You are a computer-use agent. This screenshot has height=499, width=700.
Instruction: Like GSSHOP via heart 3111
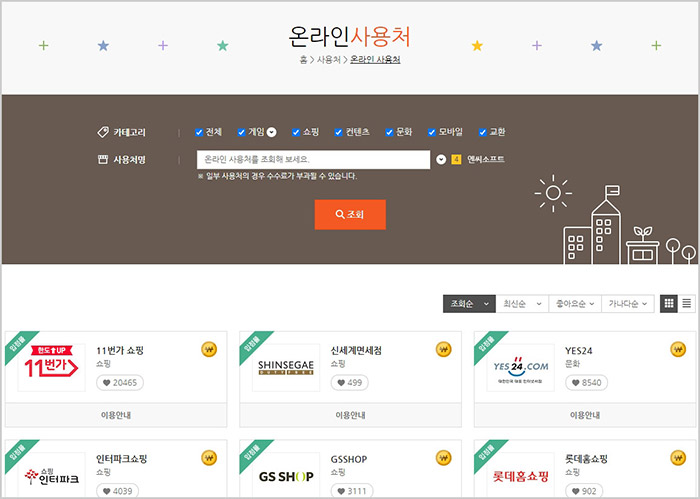click(352, 491)
